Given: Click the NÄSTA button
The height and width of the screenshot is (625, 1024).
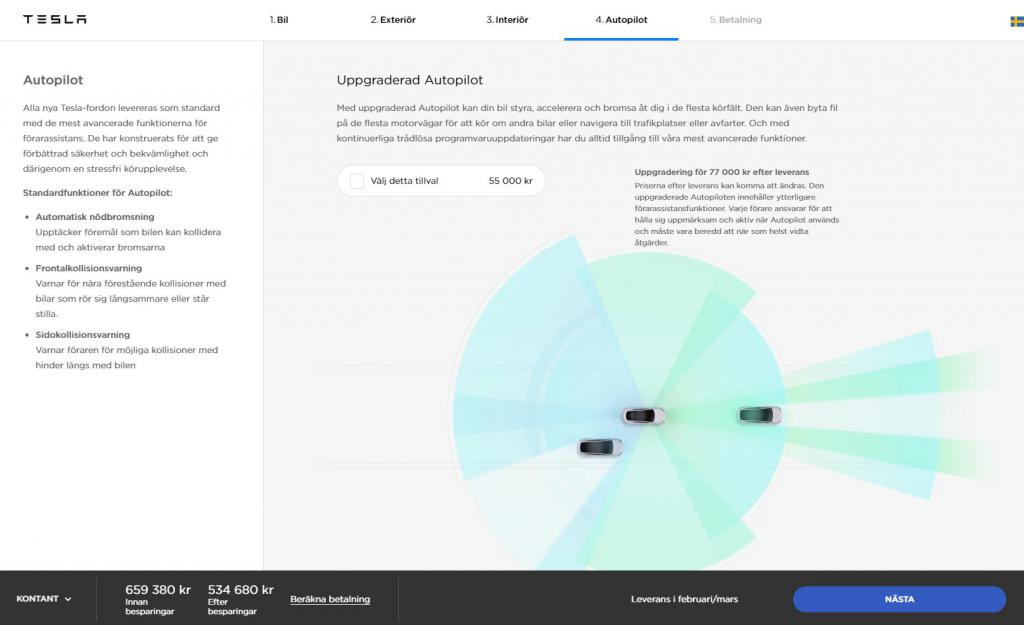Looking at the screenshot, I should tap(899, 599).
